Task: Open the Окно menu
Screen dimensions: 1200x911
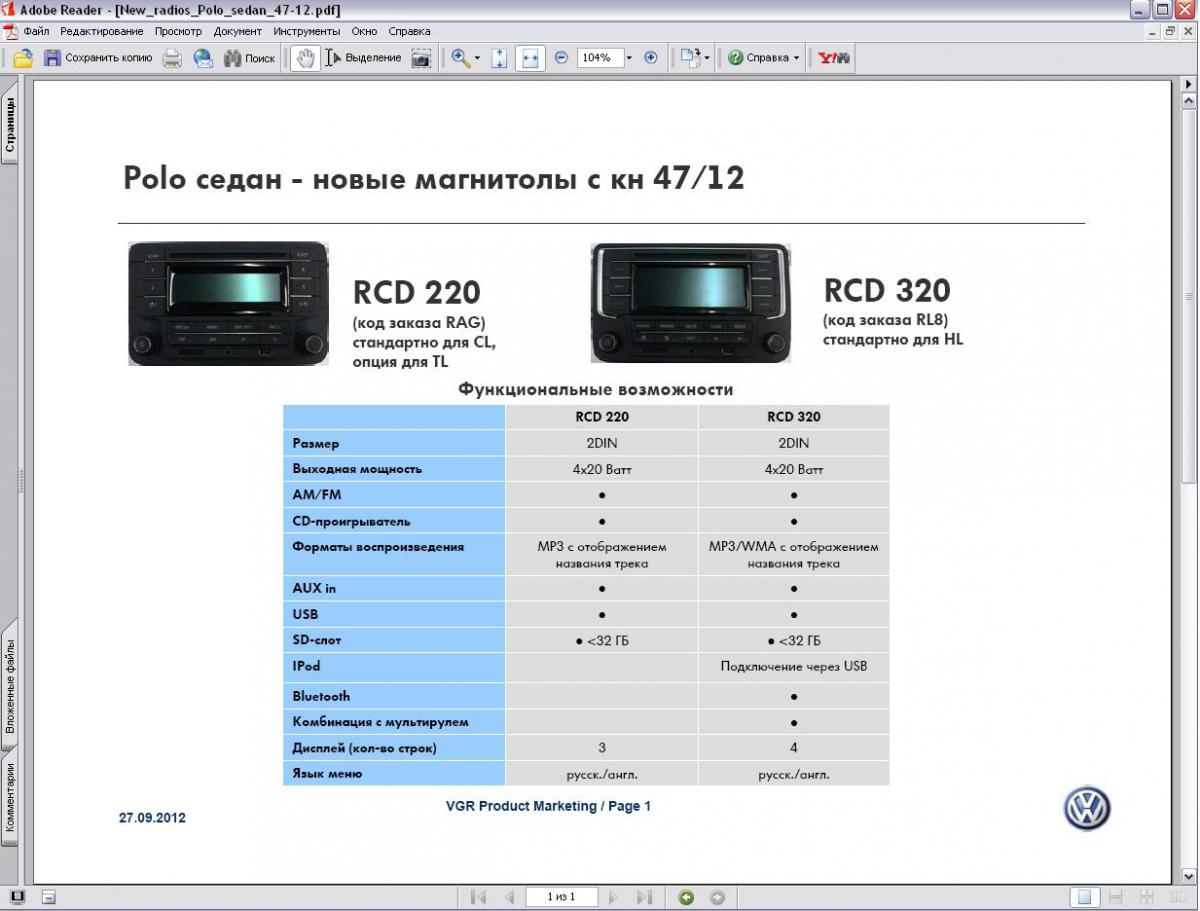Action: tap(365, 31)
